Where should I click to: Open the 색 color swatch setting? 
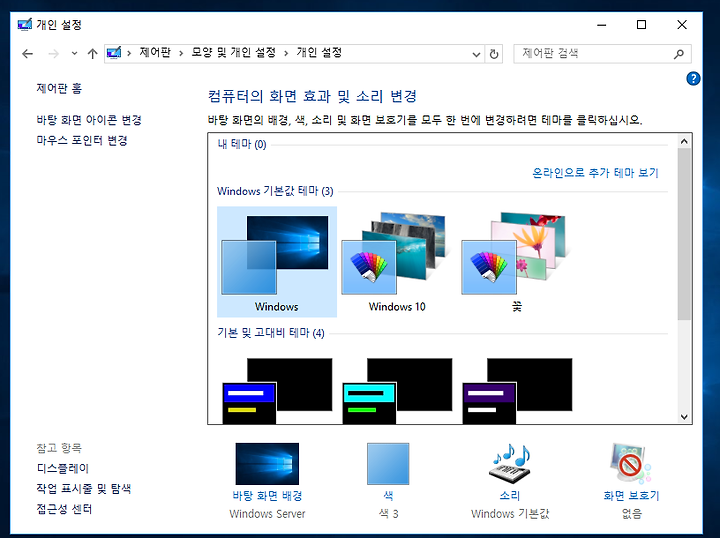[388, 464]
